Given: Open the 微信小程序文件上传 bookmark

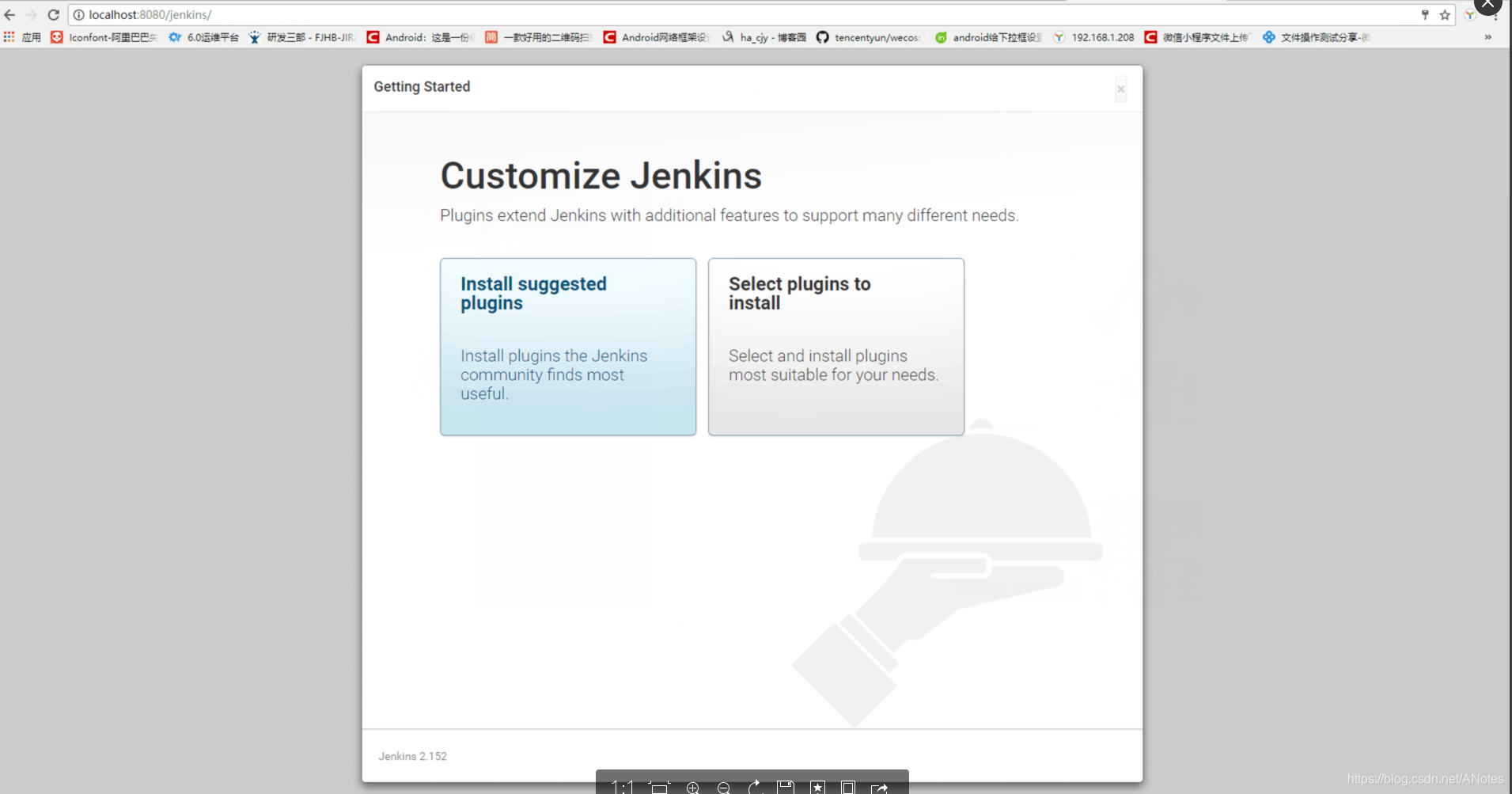Looking at the screenshot, I should point(1197,37).
